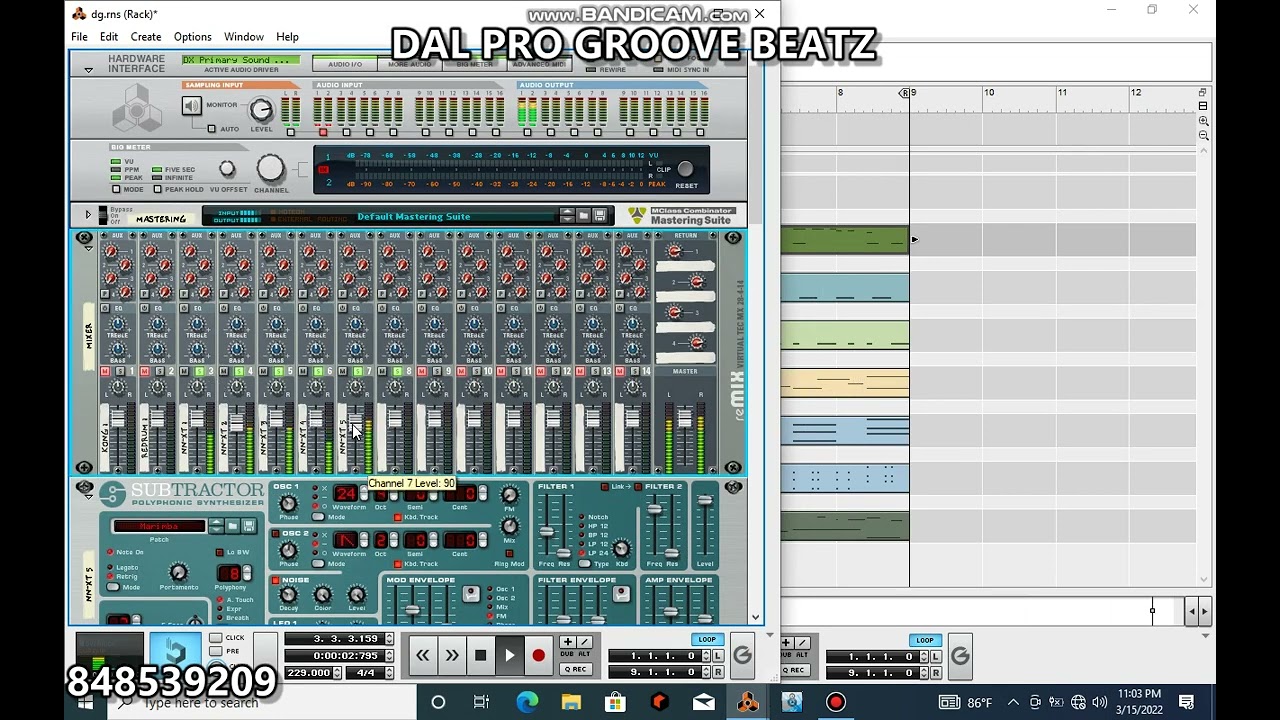Open the Create menu
This screenshot has height=720, width=1280.
145,37
